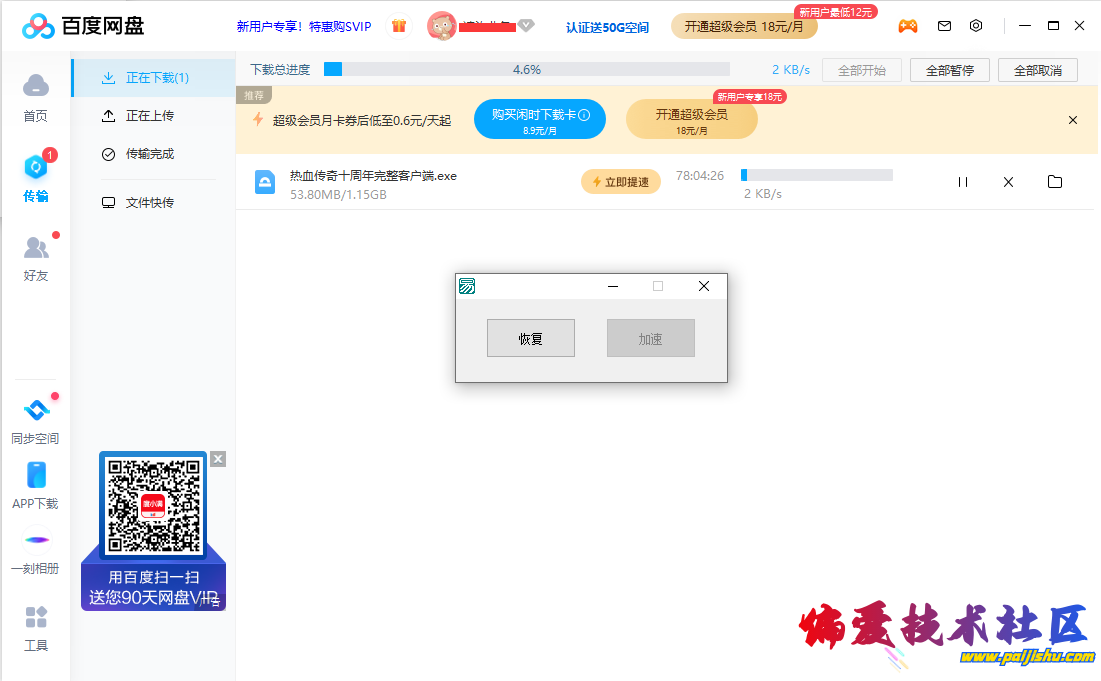
Task: Cancel the 热血传奇 file download
Action: click(x=1008, y=182)
